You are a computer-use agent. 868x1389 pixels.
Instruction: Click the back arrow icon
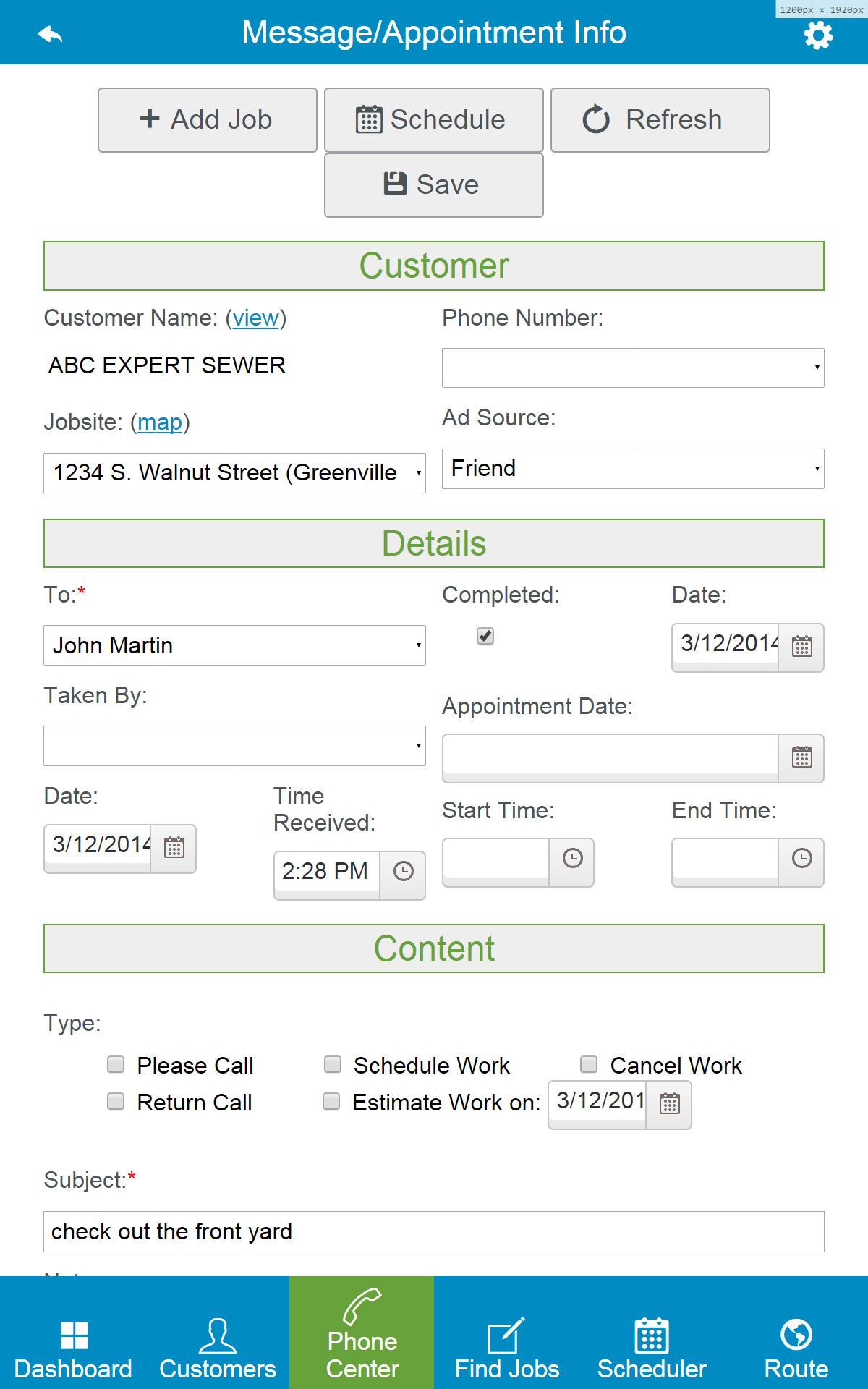50,33
